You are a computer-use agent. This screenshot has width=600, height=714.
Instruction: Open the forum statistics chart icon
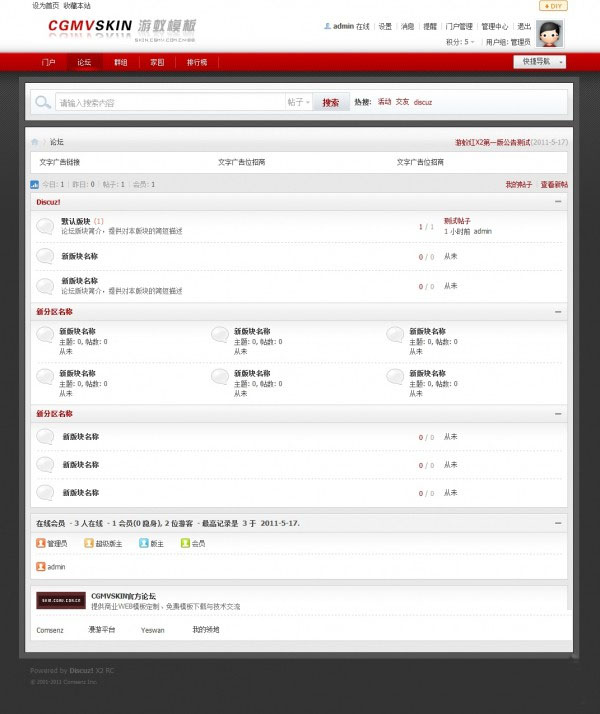[x=35, y=184]
